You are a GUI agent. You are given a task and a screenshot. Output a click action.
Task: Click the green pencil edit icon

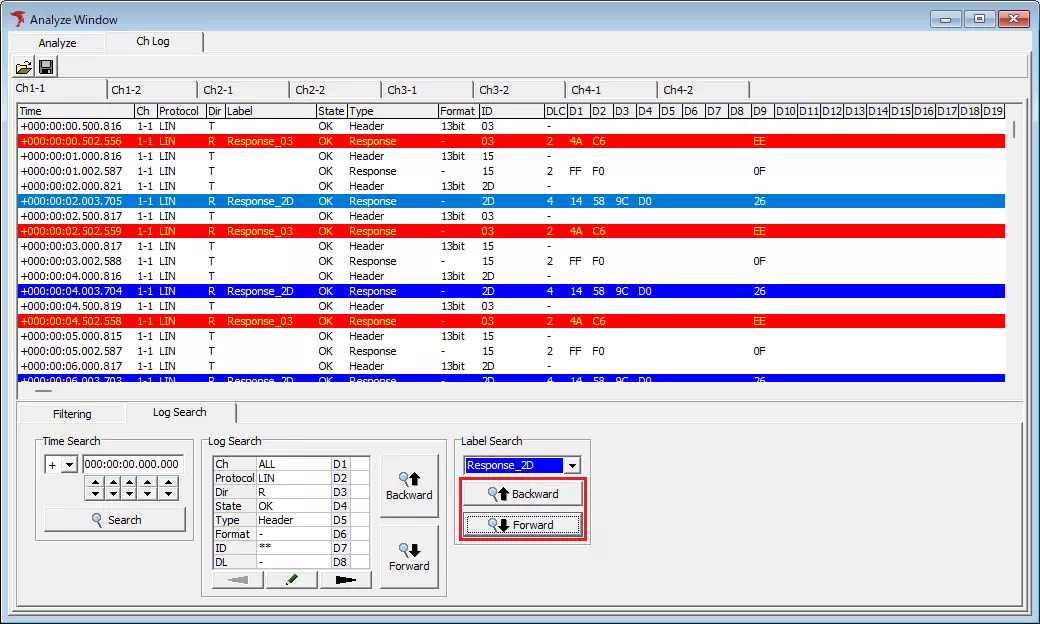(x=291, y=580)
